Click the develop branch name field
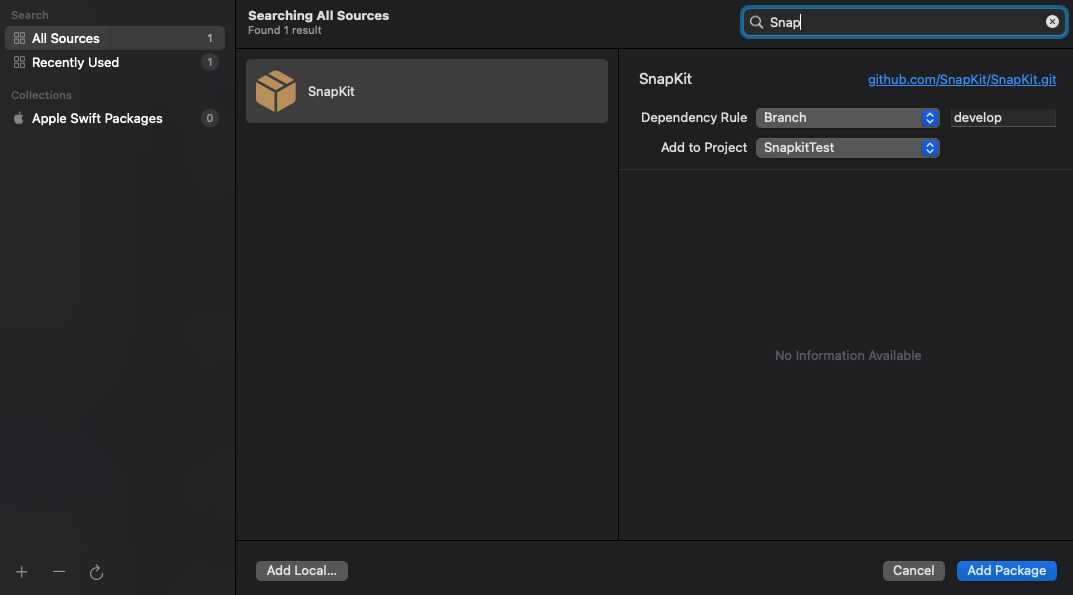 coord(1003,118)
